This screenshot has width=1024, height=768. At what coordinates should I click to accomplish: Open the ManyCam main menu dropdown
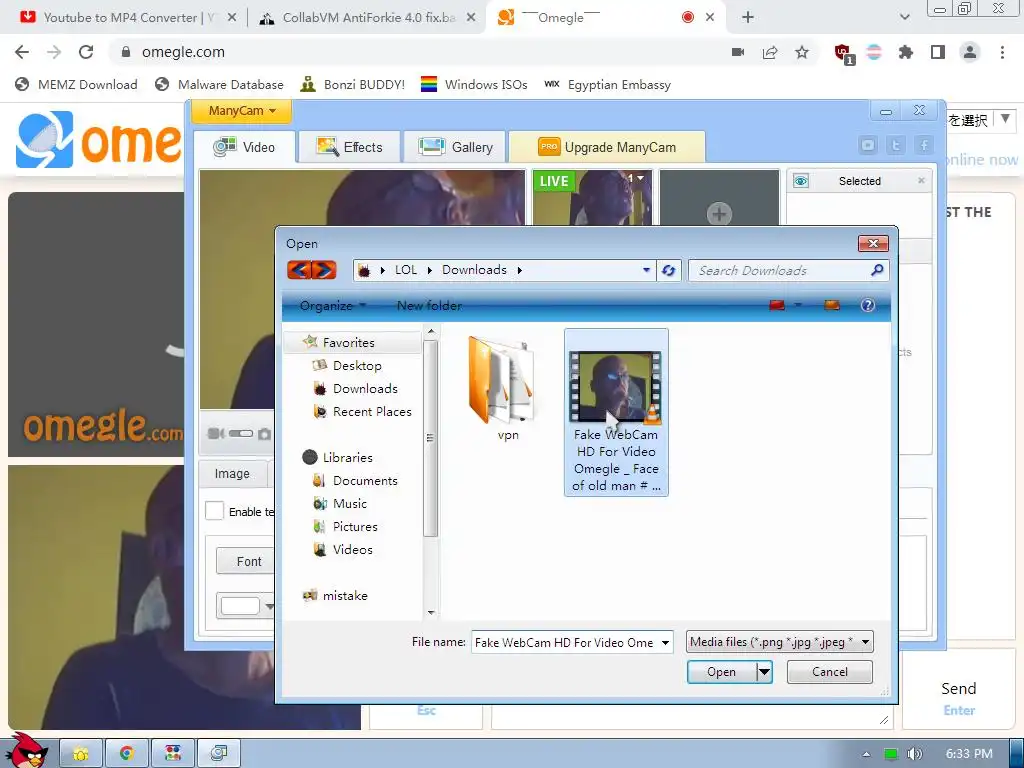(x=242, y=111)
